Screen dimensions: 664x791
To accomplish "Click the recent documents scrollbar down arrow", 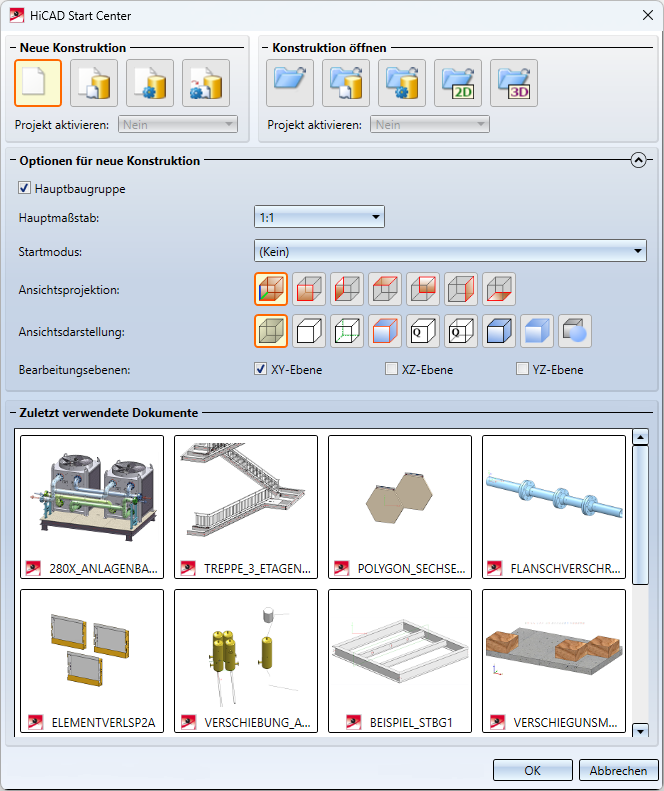I will pos(641,732).
